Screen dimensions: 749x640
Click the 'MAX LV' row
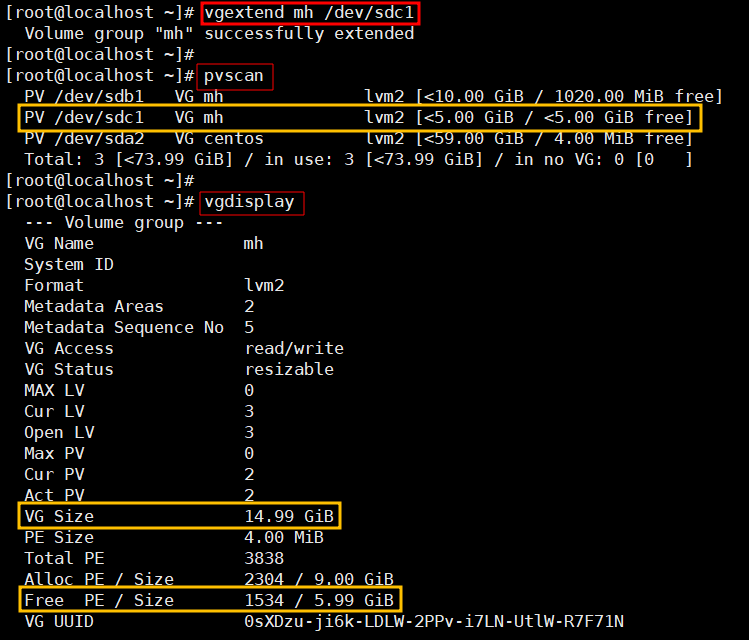point(139,391)
